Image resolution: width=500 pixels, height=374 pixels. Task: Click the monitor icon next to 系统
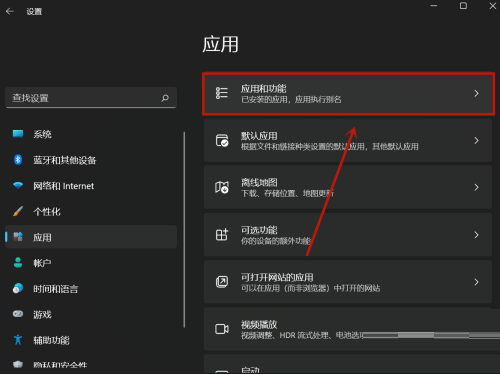18,134
